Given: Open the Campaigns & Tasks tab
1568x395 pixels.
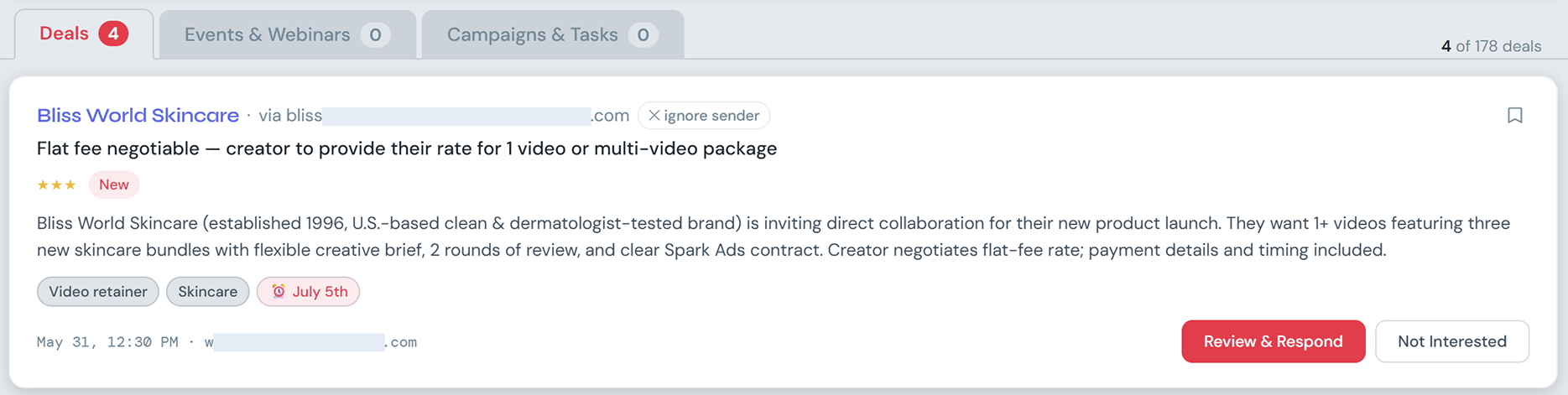Looking at the screenshot, I should pyautogui.click(x=553, y=34).
